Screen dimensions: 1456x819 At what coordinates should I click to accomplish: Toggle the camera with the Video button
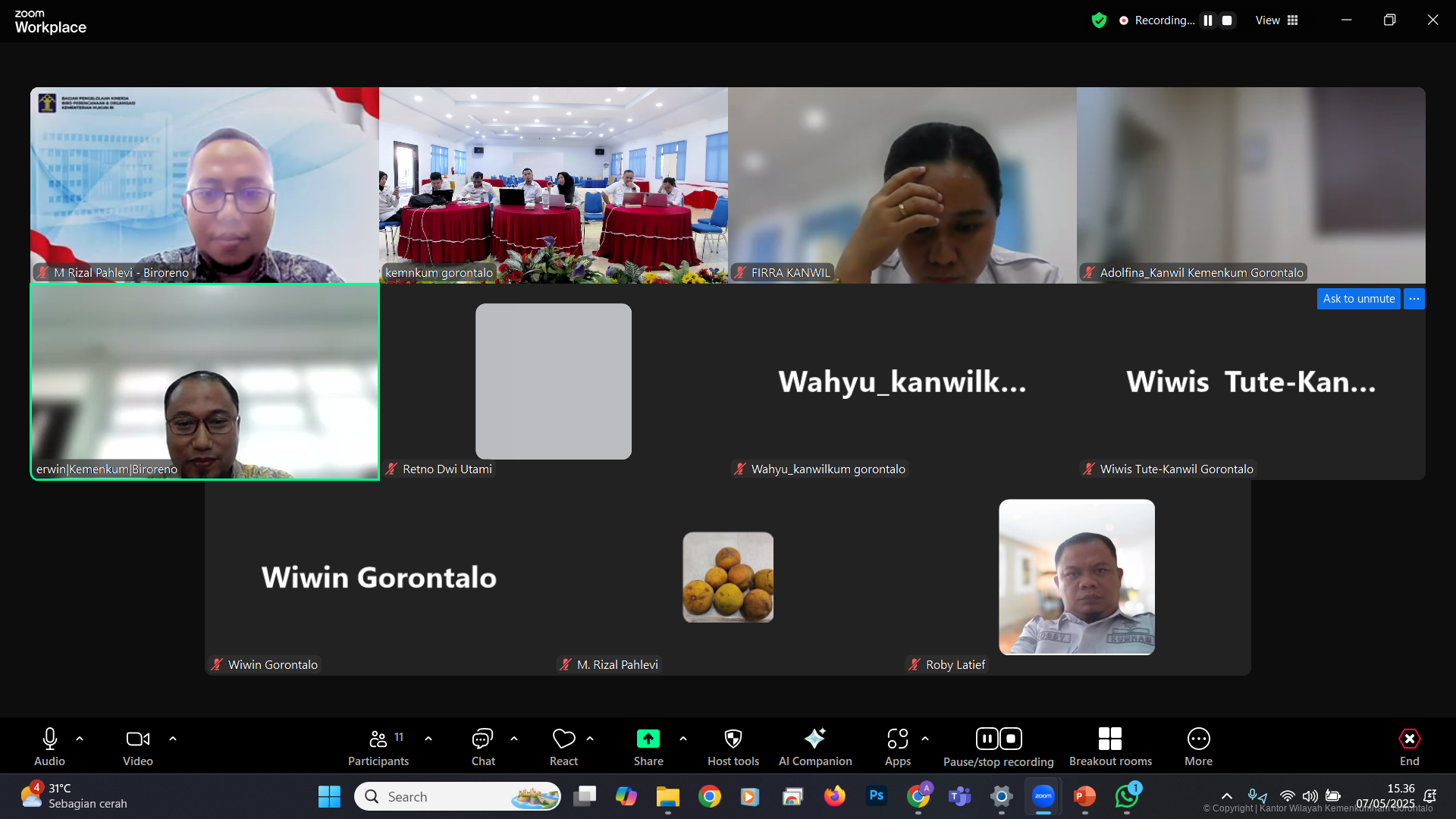click(137, 739)
